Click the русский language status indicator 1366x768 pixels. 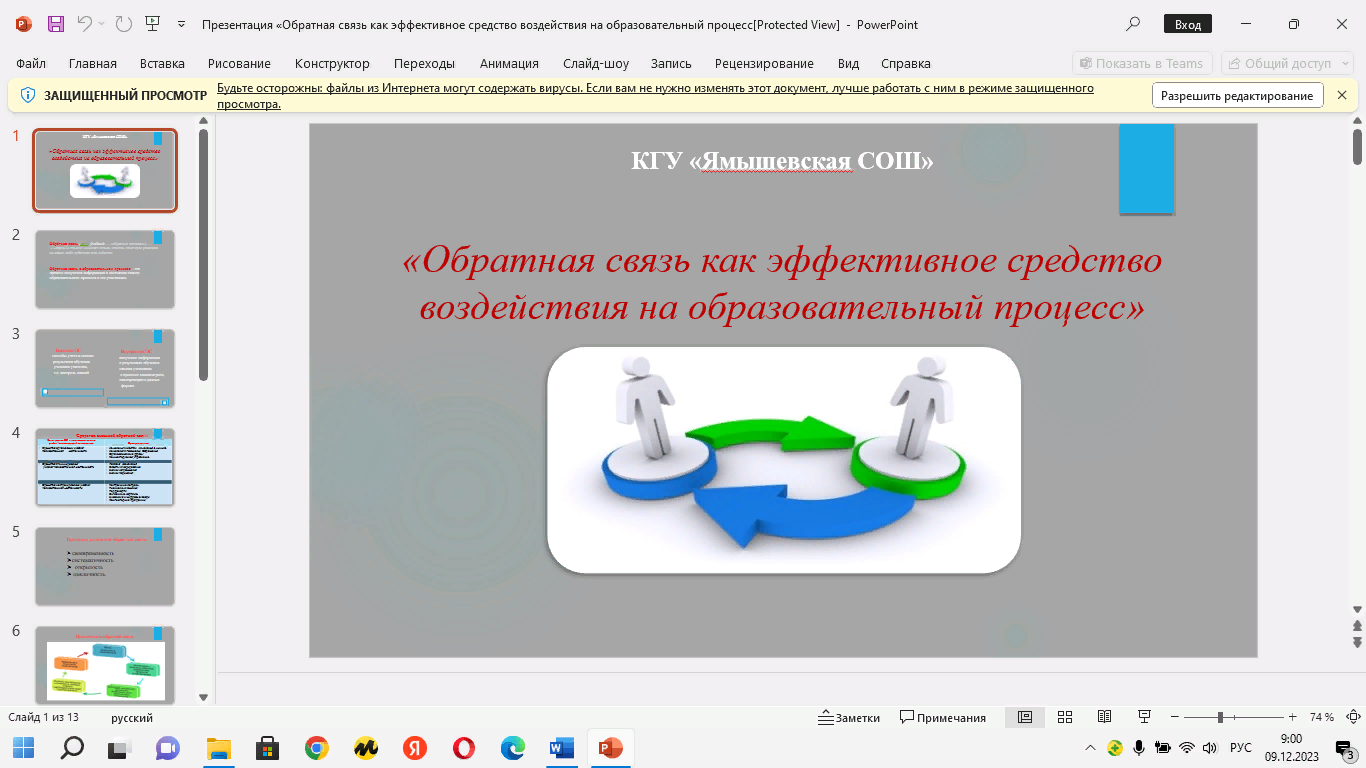coord(132,717)
